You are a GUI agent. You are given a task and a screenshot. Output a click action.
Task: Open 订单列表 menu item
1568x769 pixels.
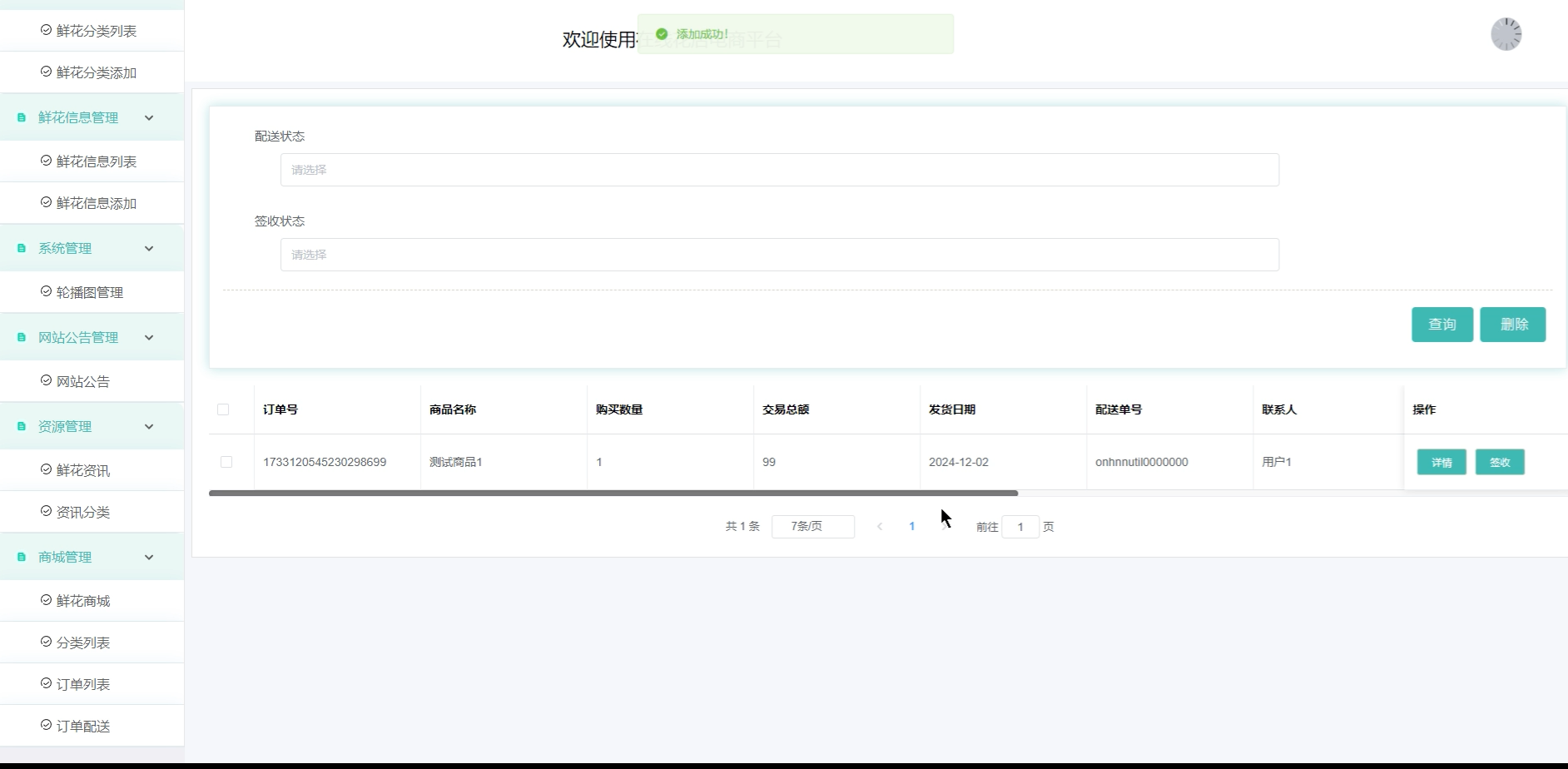[92, 684]
